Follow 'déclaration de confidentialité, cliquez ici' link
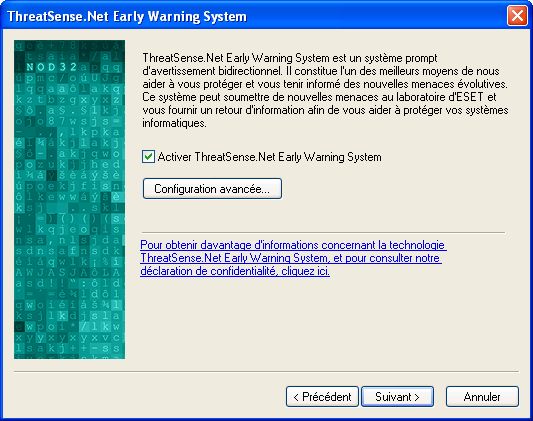 235,271
